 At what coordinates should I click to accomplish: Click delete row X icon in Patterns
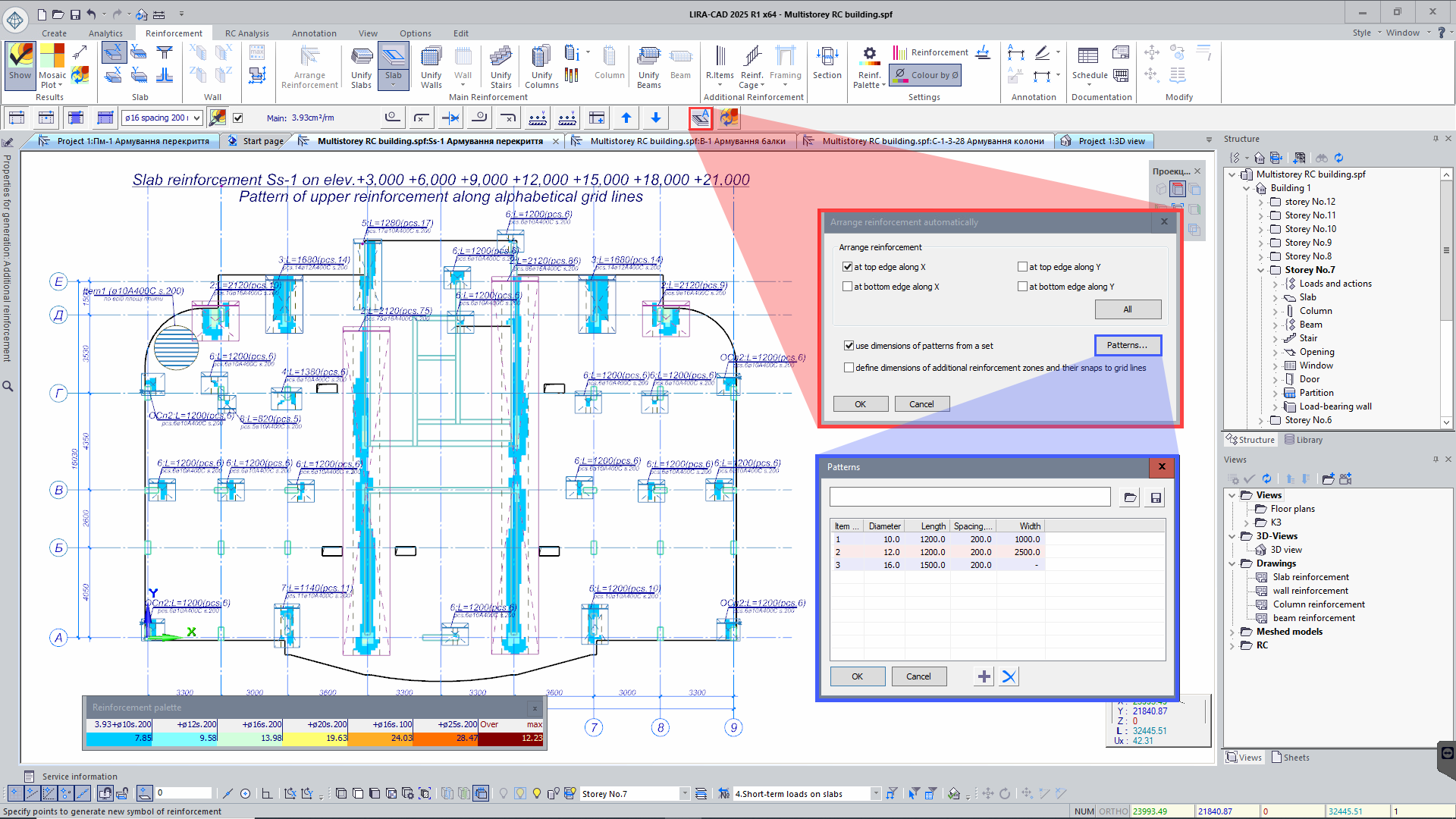tap(1009, 676)
